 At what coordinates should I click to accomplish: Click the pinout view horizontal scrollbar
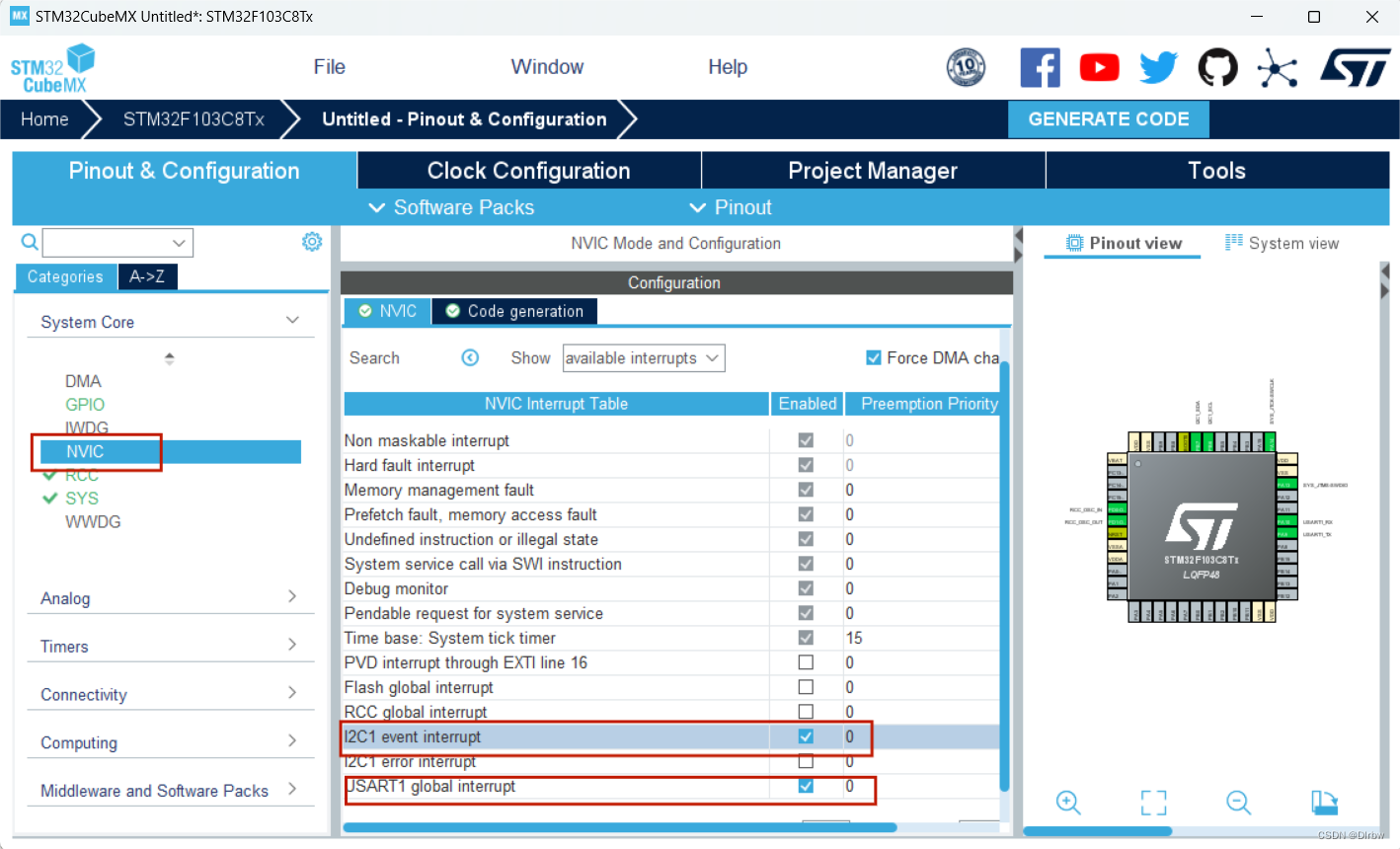1097,831
